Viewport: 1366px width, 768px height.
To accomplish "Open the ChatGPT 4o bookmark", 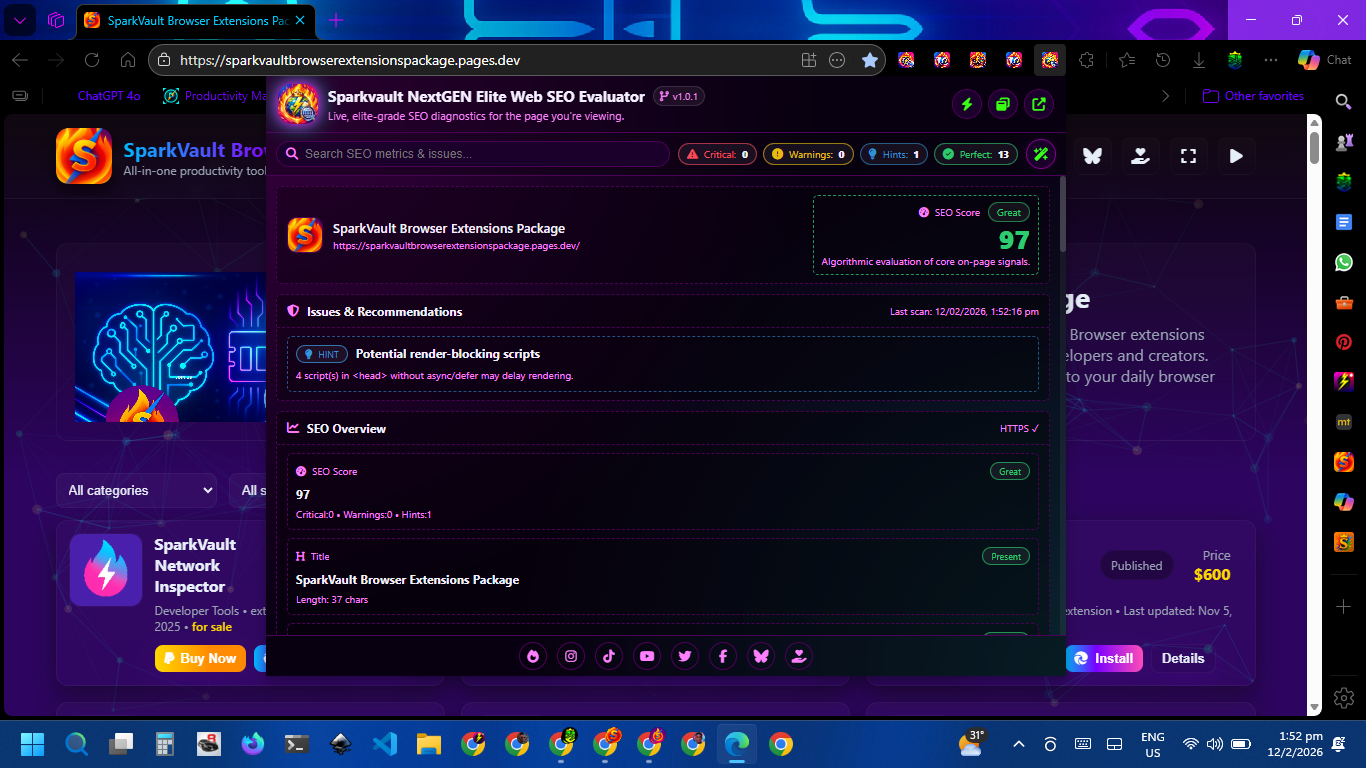I will coord(108,96).
